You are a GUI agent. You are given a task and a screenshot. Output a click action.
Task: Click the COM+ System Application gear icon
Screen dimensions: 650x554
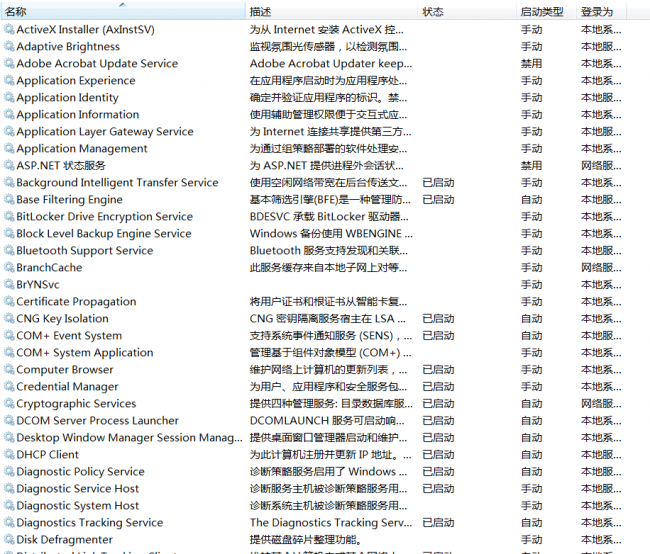pos(9,352)
